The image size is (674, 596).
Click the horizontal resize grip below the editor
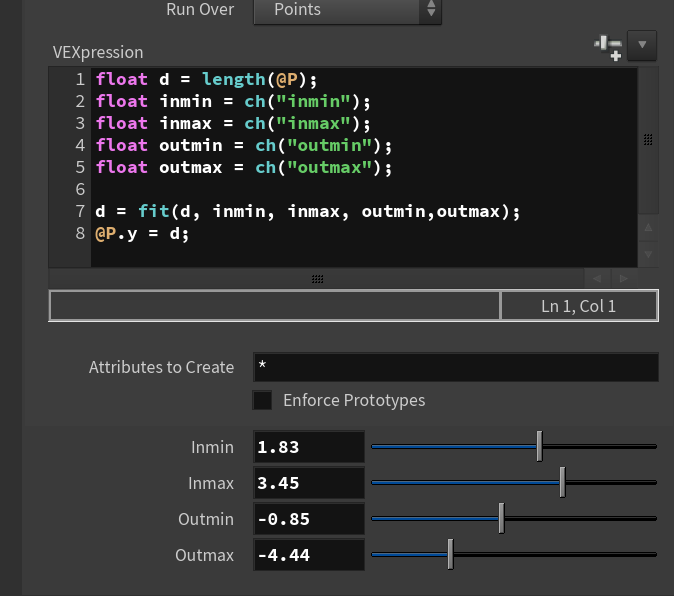[x=317, y=279]
